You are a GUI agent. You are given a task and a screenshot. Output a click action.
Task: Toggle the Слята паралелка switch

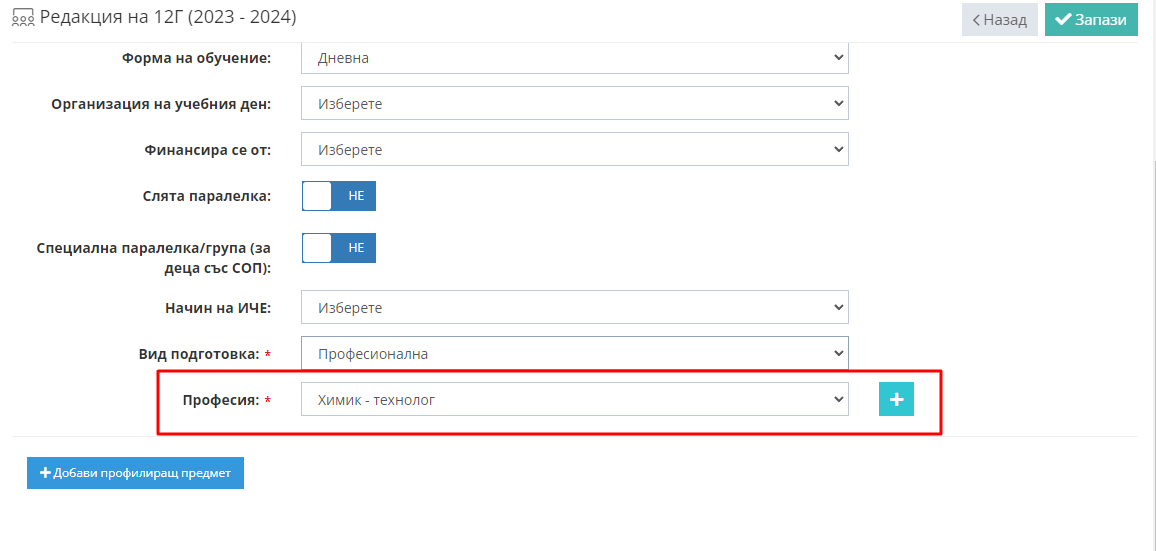pyautogui.click(x=339, y=196)
